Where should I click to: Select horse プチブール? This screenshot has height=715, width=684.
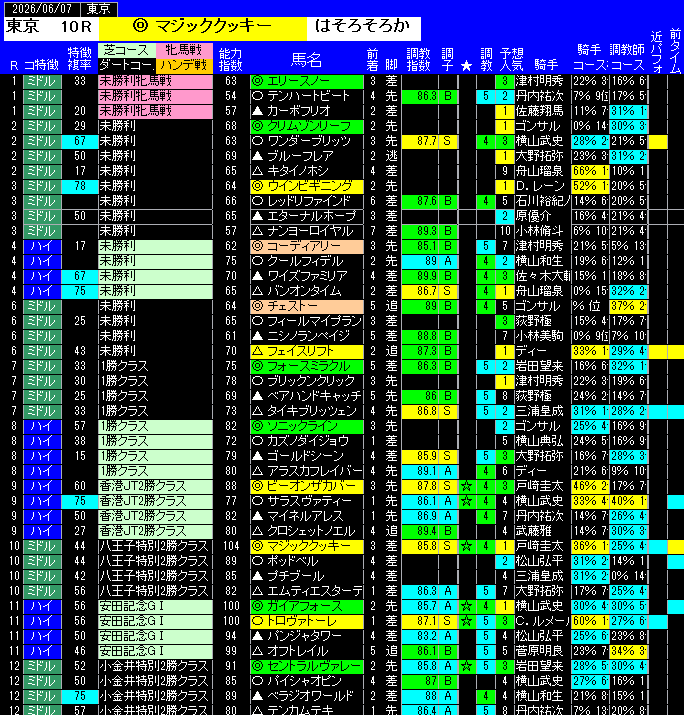306,576
